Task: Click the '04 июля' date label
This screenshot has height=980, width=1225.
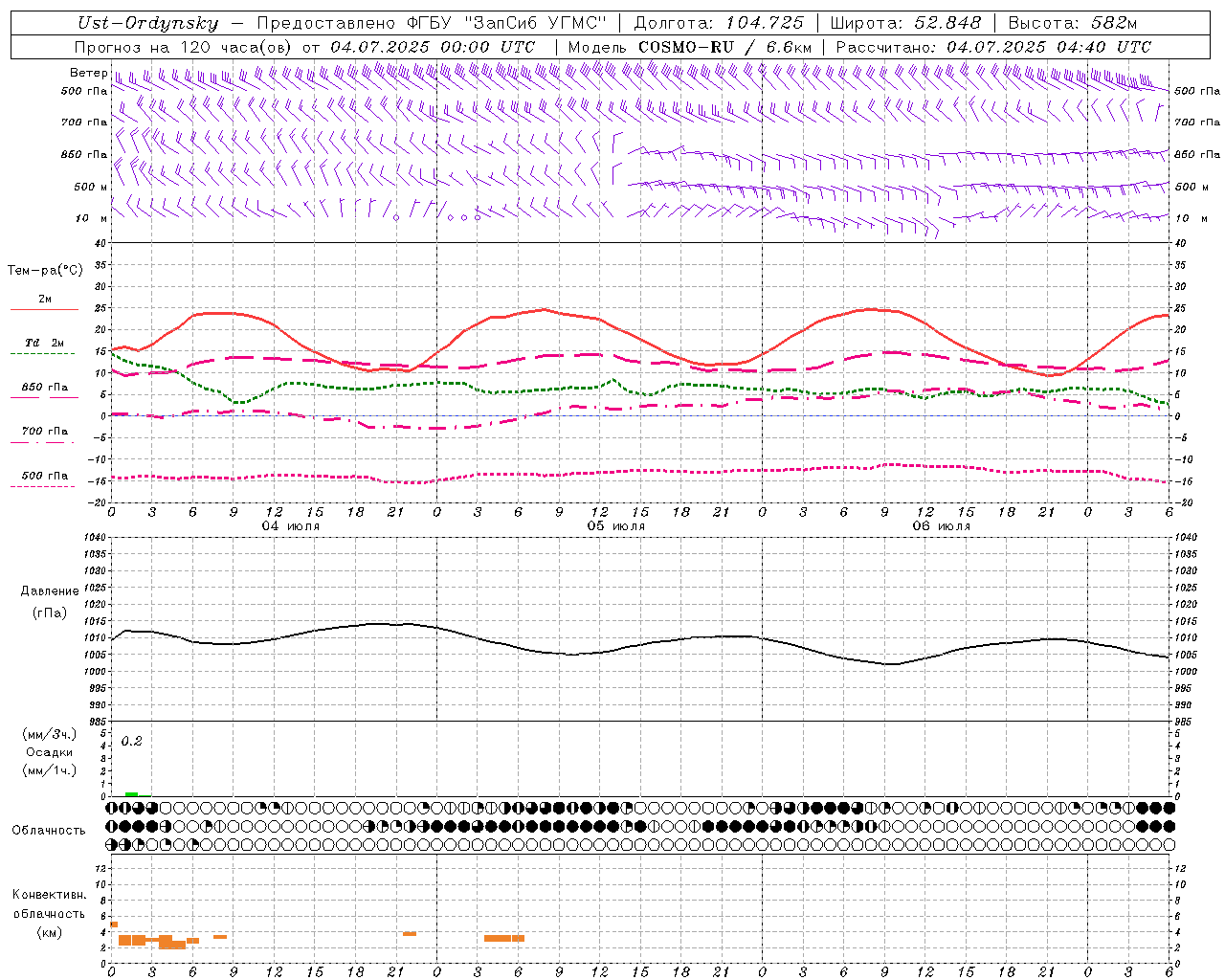Action: click(x=291, y=526)
